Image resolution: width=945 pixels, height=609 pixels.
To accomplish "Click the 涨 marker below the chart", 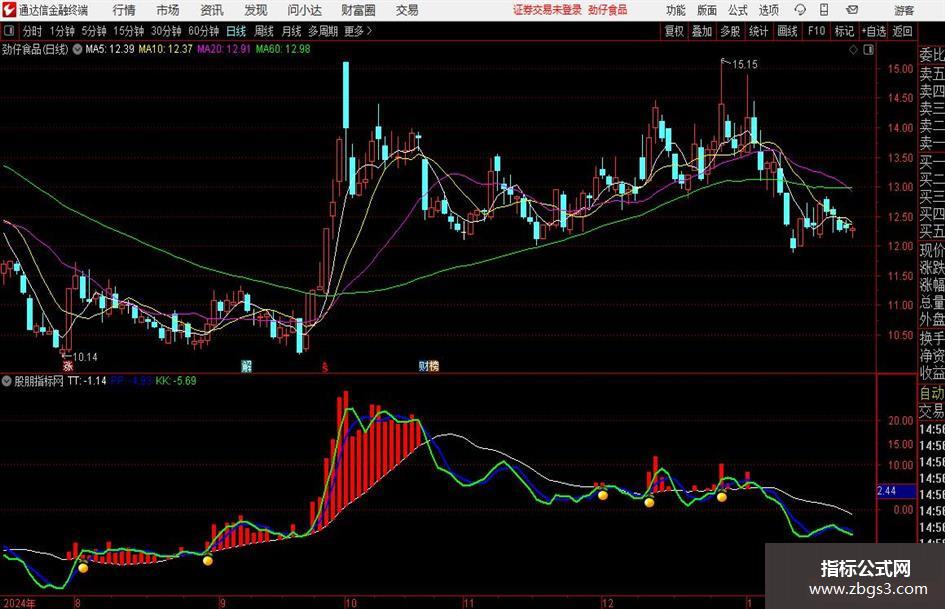I will point(68,366).
